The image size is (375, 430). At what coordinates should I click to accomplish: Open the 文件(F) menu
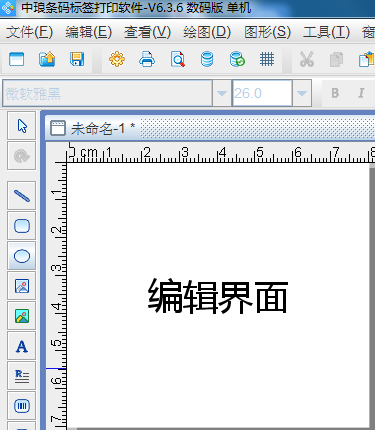[x=29, y=32]
